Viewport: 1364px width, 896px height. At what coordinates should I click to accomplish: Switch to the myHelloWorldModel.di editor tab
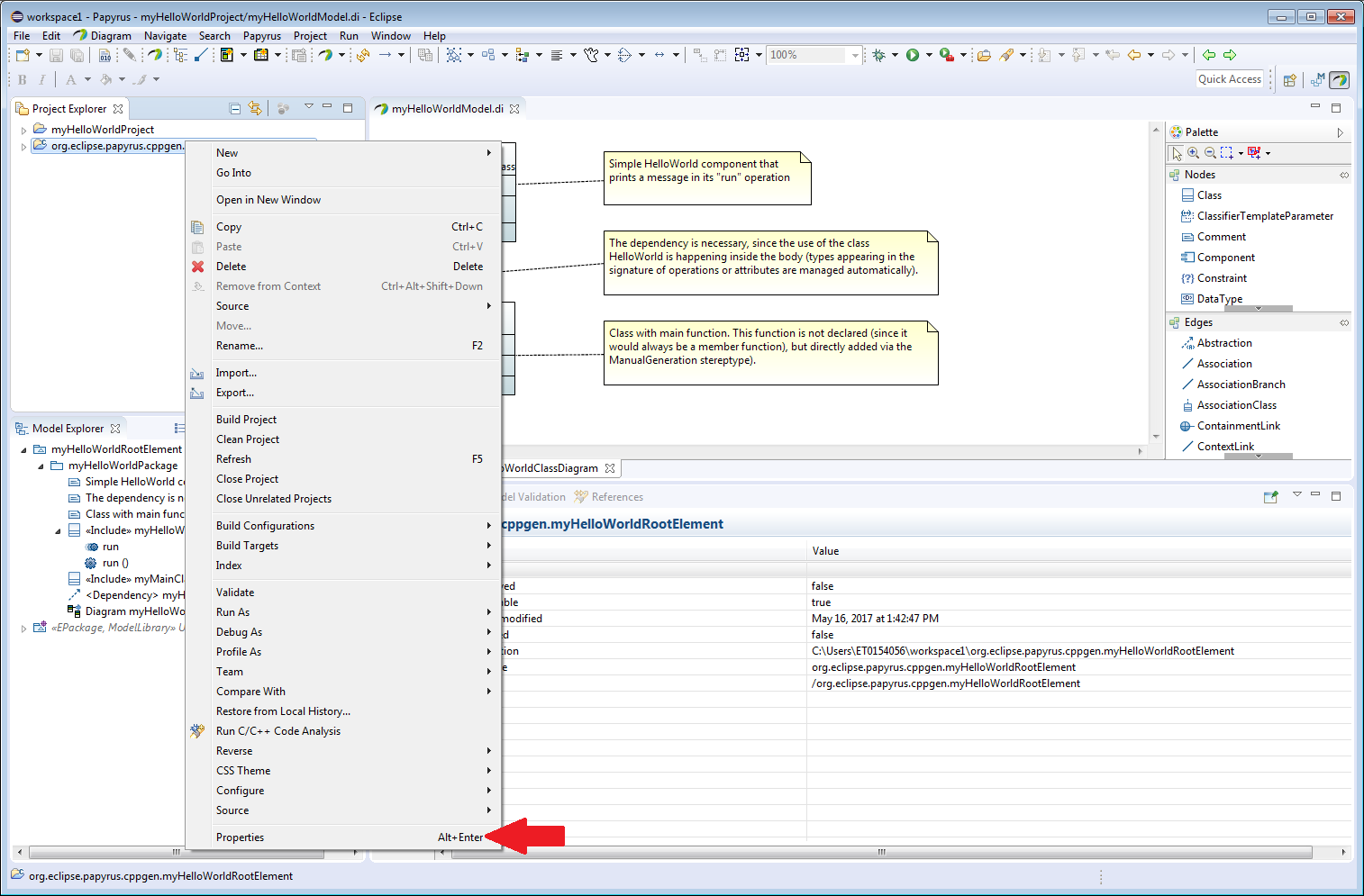point(447,109)
